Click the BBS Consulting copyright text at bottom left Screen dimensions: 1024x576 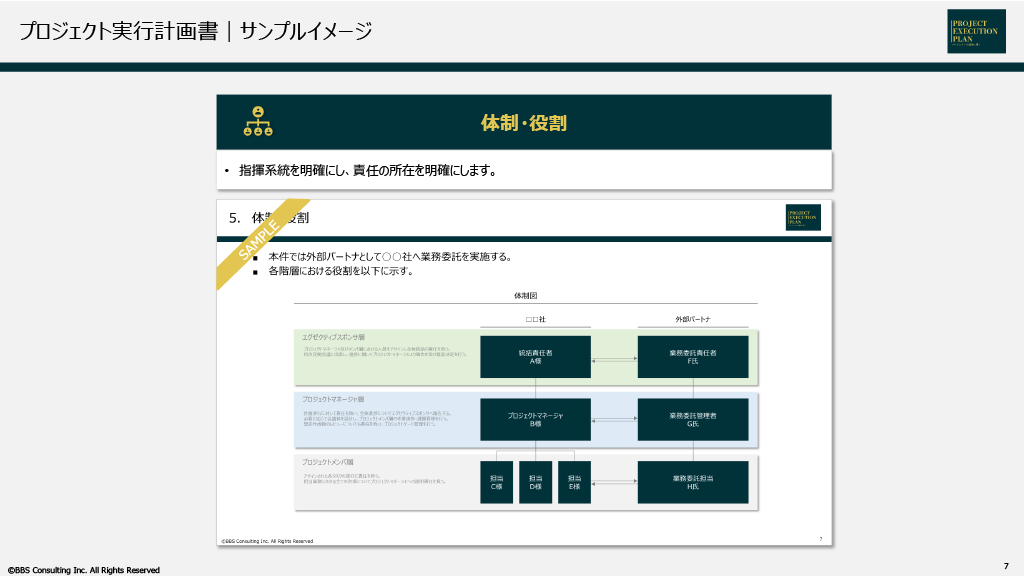click(x=84, y=570)
